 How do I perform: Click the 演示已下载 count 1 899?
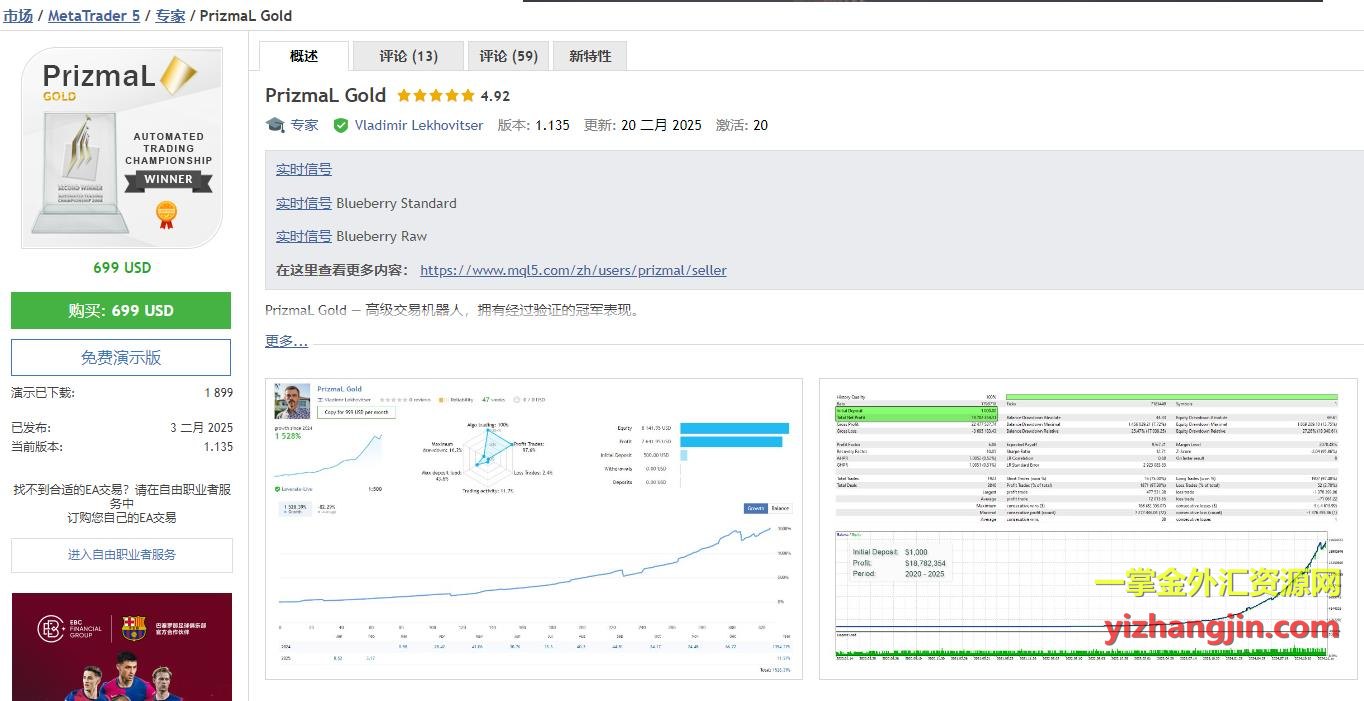(x=219, y=393)
